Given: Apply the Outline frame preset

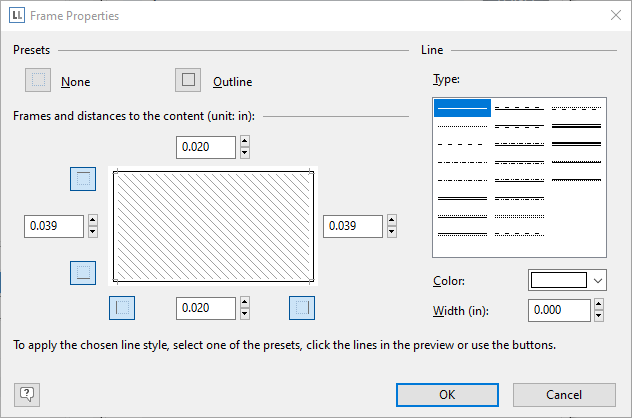Looking at the screenshot, I should [188, 81].
